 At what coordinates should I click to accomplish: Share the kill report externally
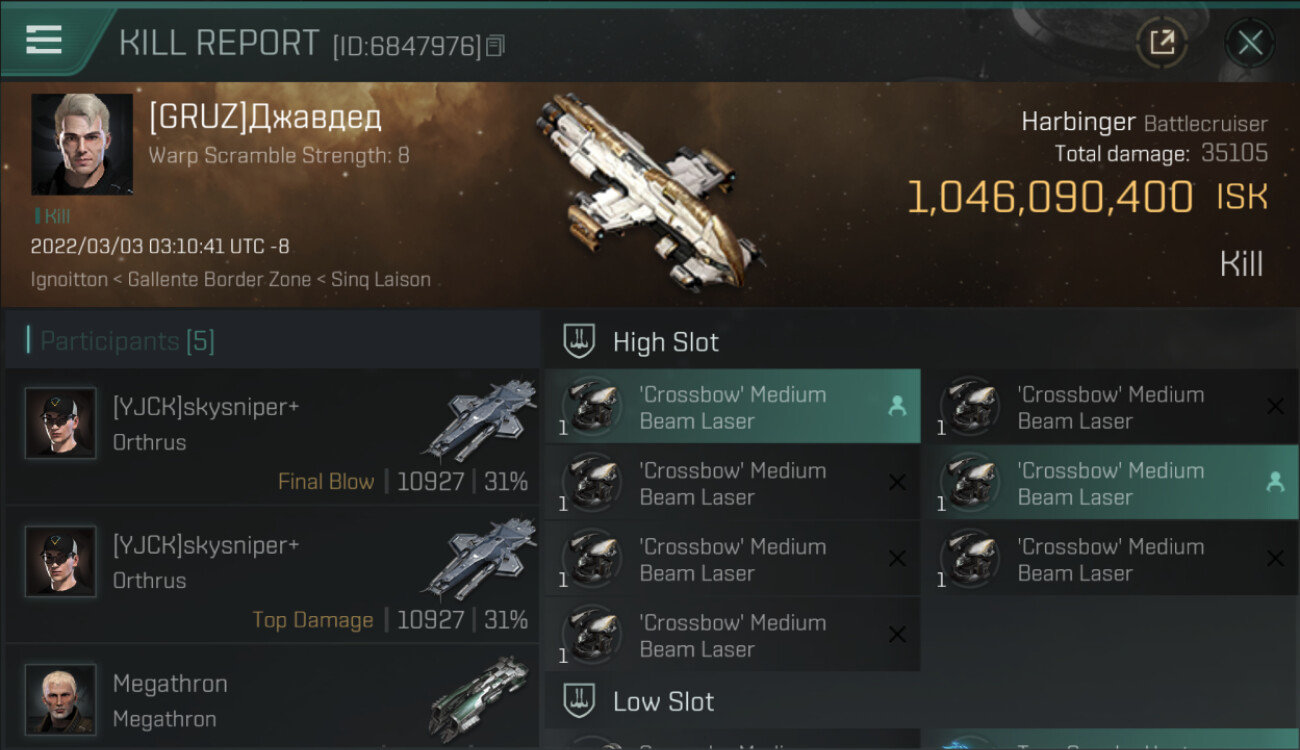click(1162, 42)
